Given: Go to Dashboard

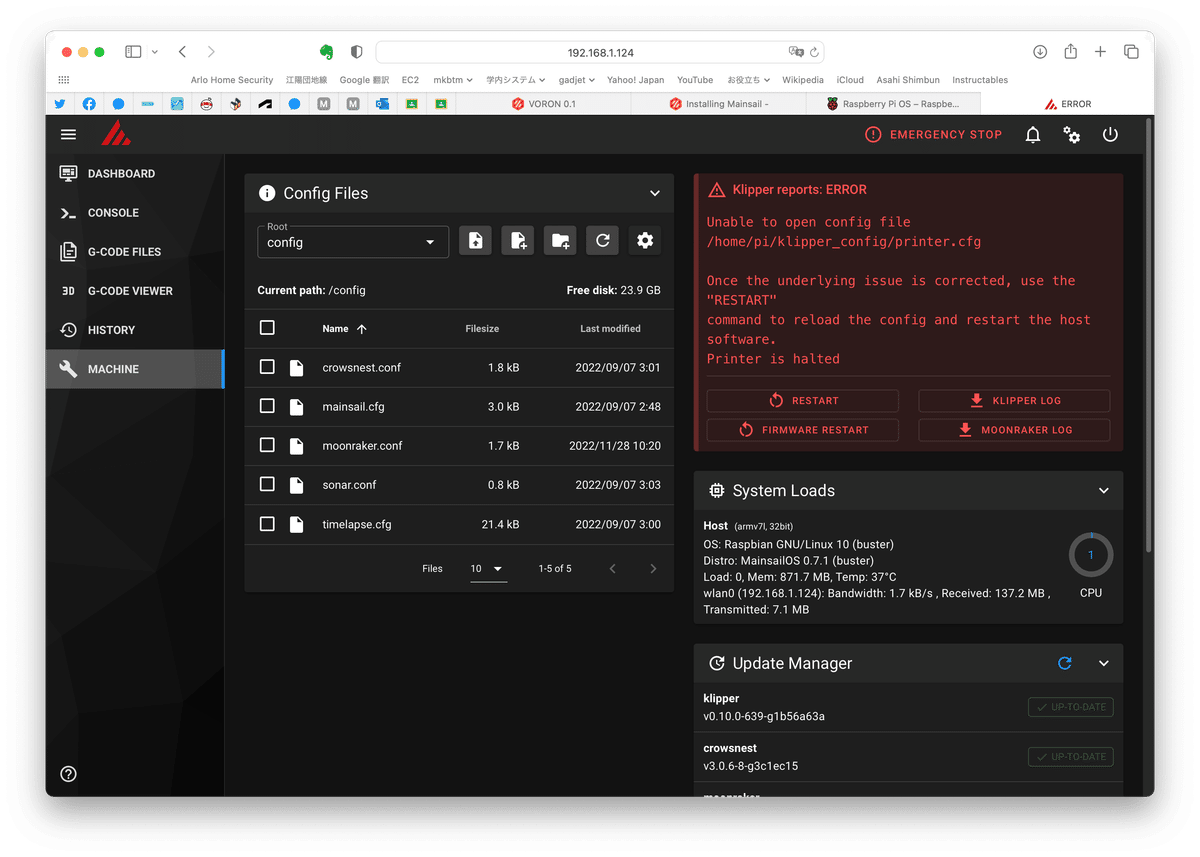Looking at the screenshot, I should tap(135, 173).
